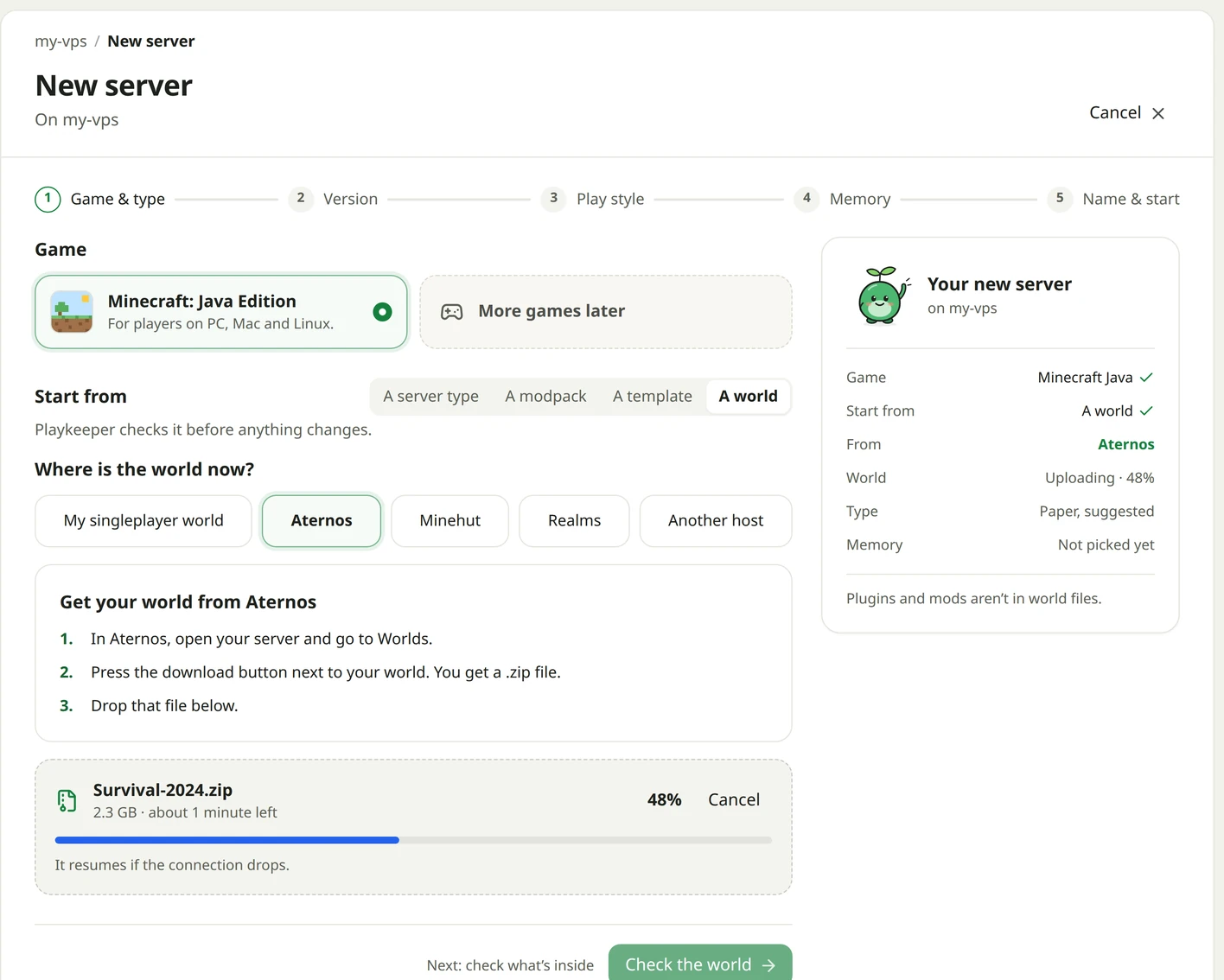Click the checkmark beside Minecraft Java
Image resolution: width=1224 pixels, height=980 pixels.
pos(1146,378)
